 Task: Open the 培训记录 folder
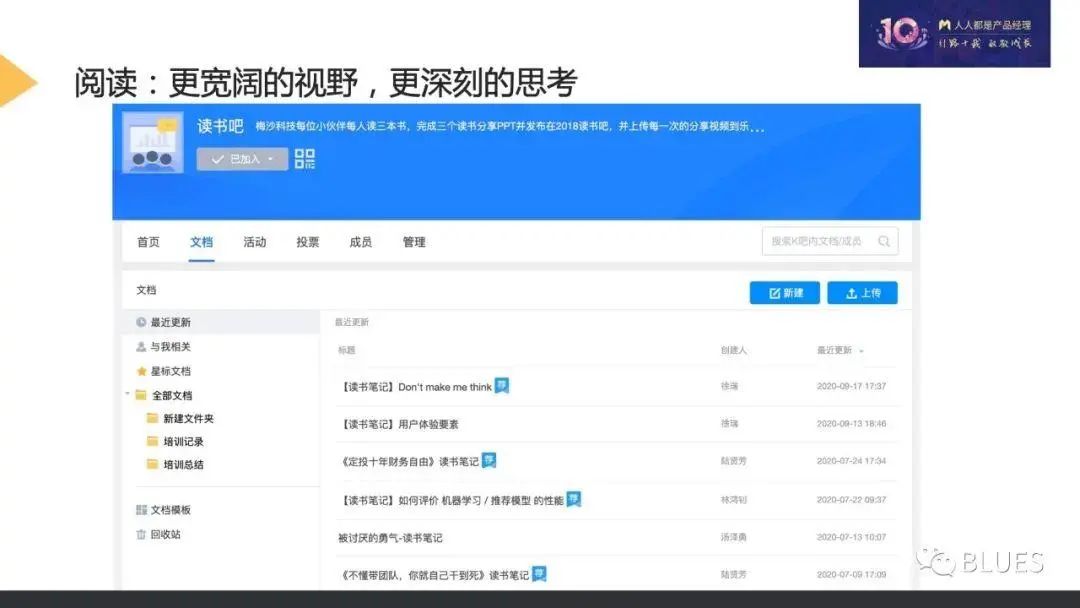(x=183, y=441)
